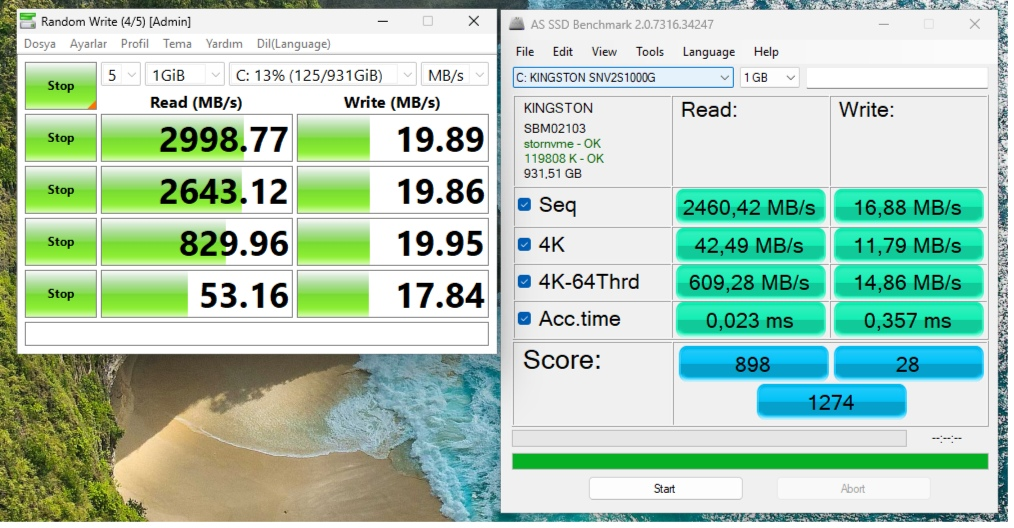Click the 0,357 ms write access time
The image size is (1014, 528).
(908, 320)
